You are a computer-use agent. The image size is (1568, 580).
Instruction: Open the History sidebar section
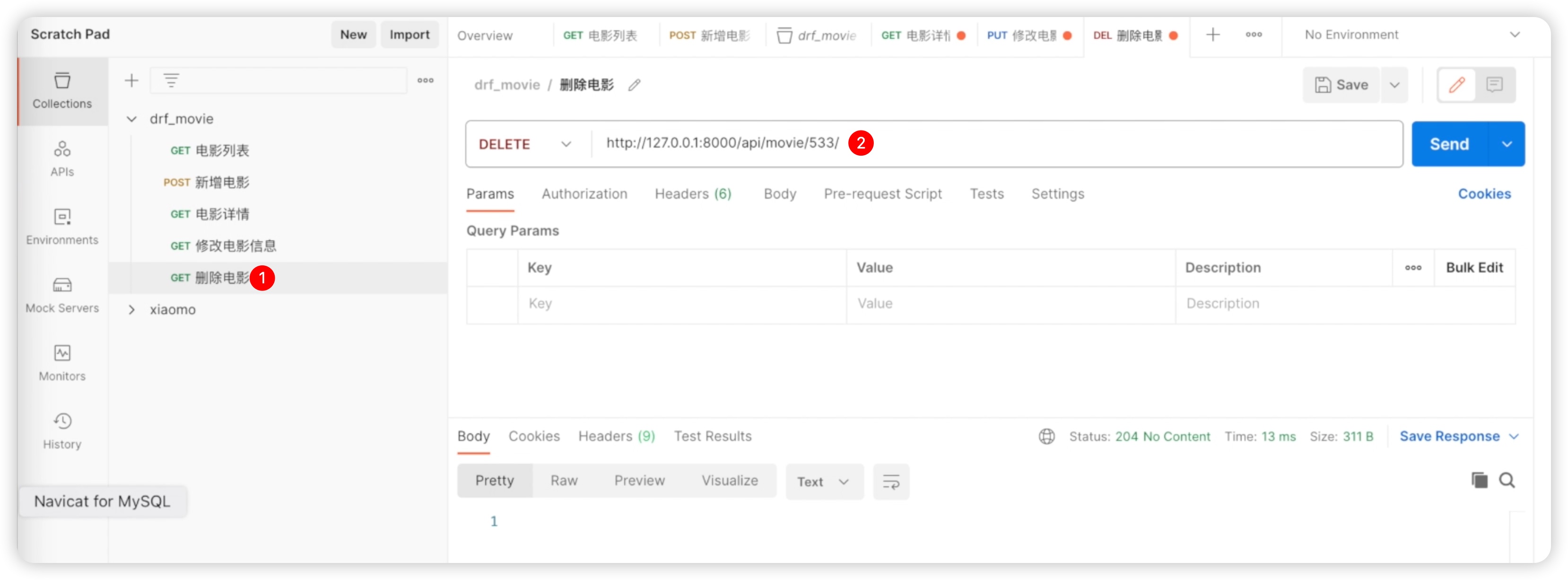click(x=62, y=431)
